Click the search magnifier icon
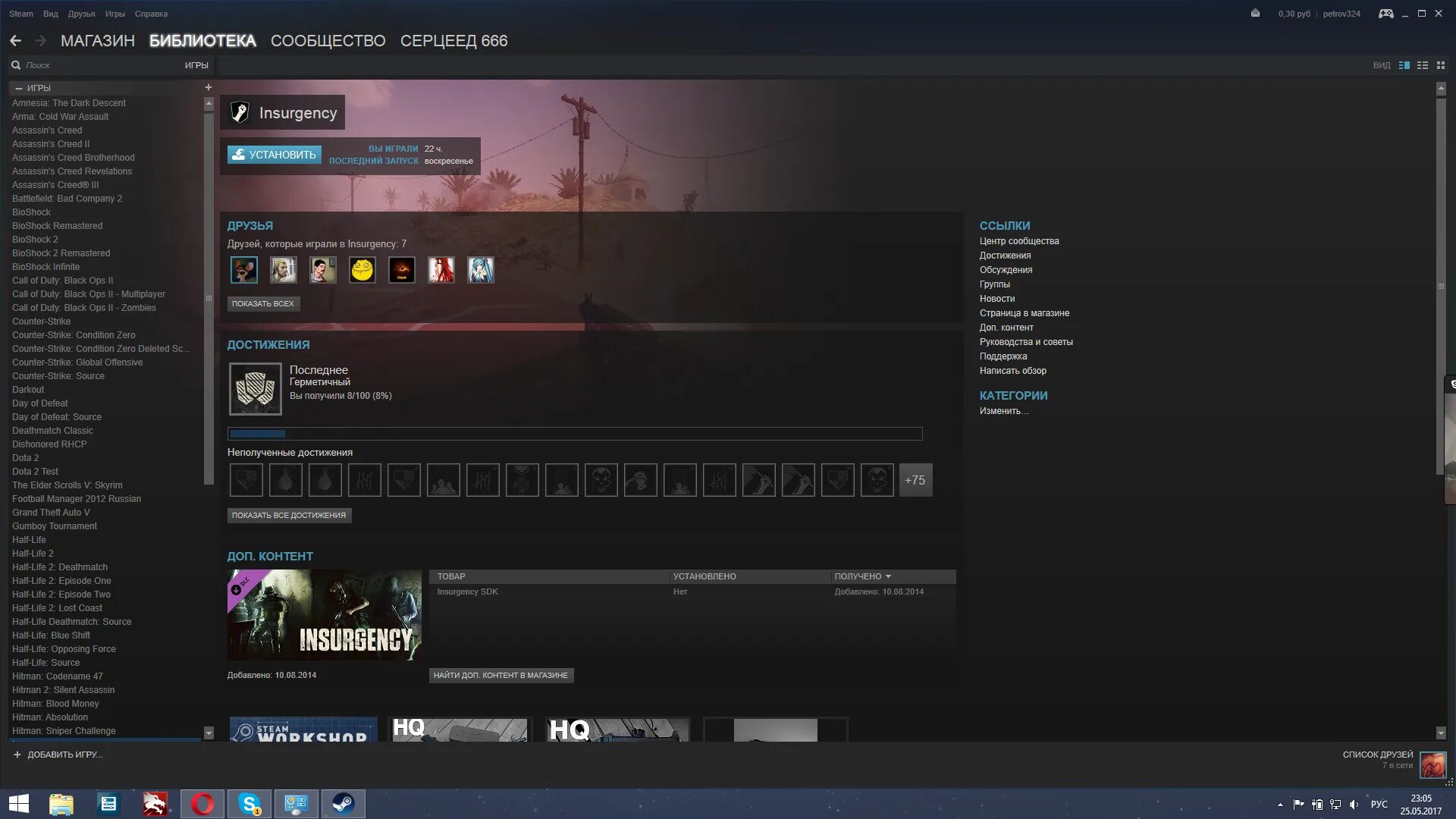This screenshot has width=1456, height=819. click(16, 65)
